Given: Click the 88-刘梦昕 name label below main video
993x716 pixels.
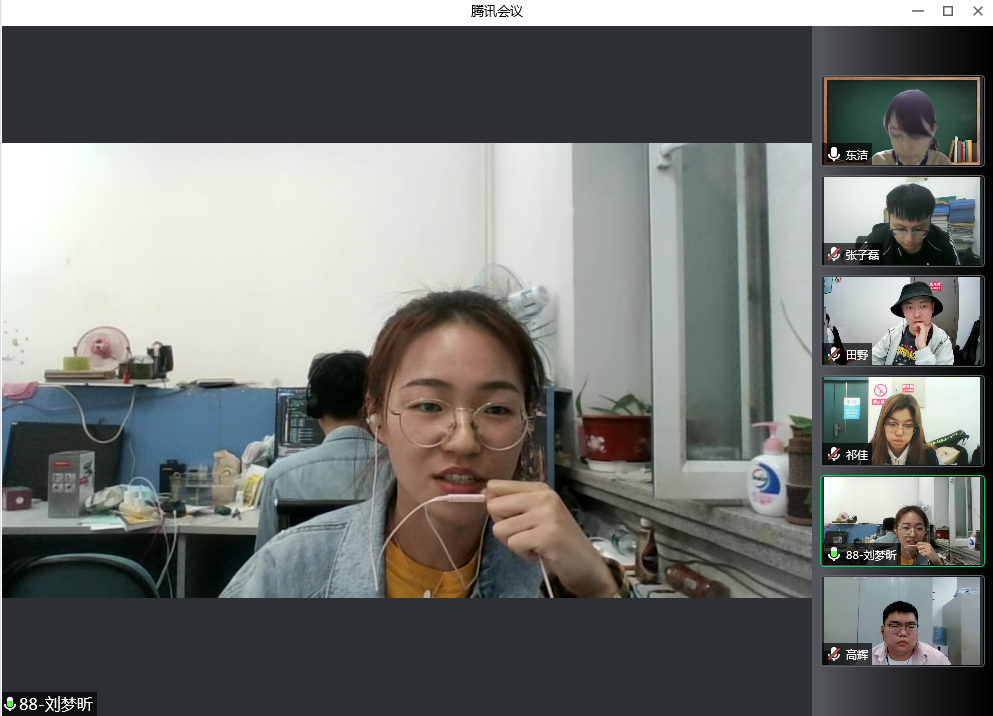Looking at the screenshot, I should tap(56, 705).
